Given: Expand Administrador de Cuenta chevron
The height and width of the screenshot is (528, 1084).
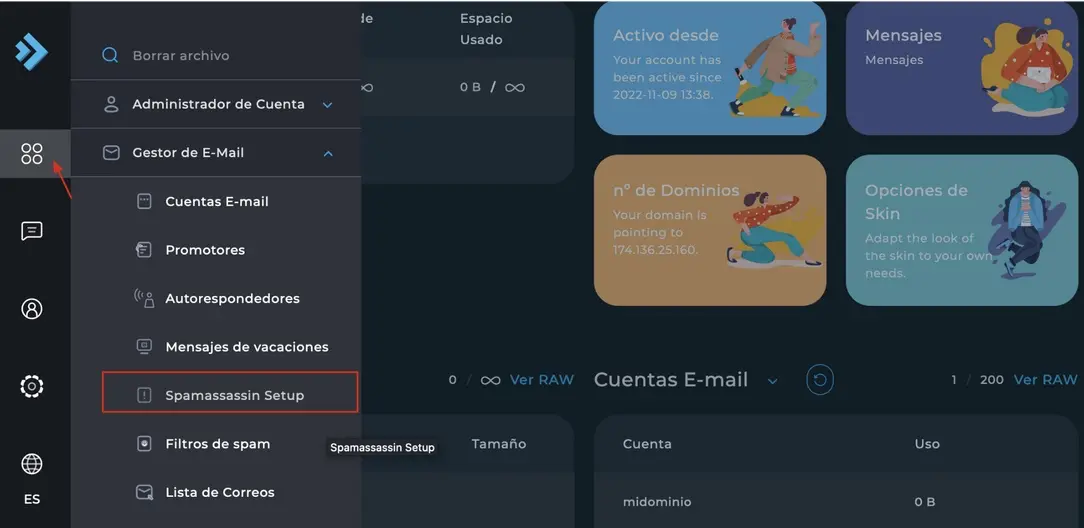Looking at the screenshot, I should (328, 105).
